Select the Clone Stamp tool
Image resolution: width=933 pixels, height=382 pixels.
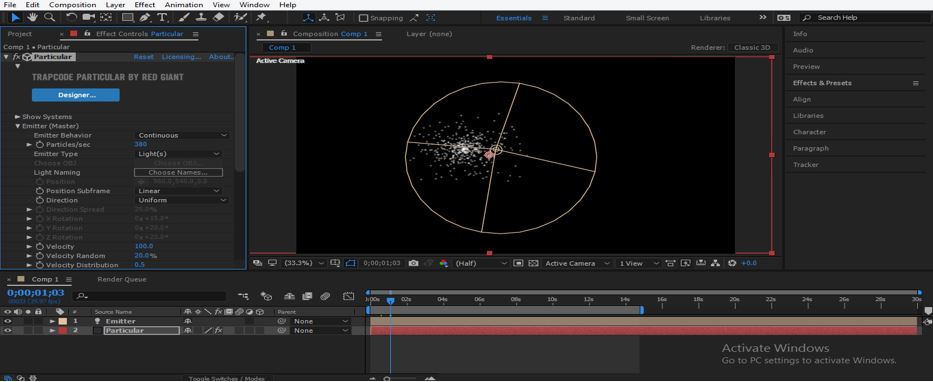click(201, 18)
